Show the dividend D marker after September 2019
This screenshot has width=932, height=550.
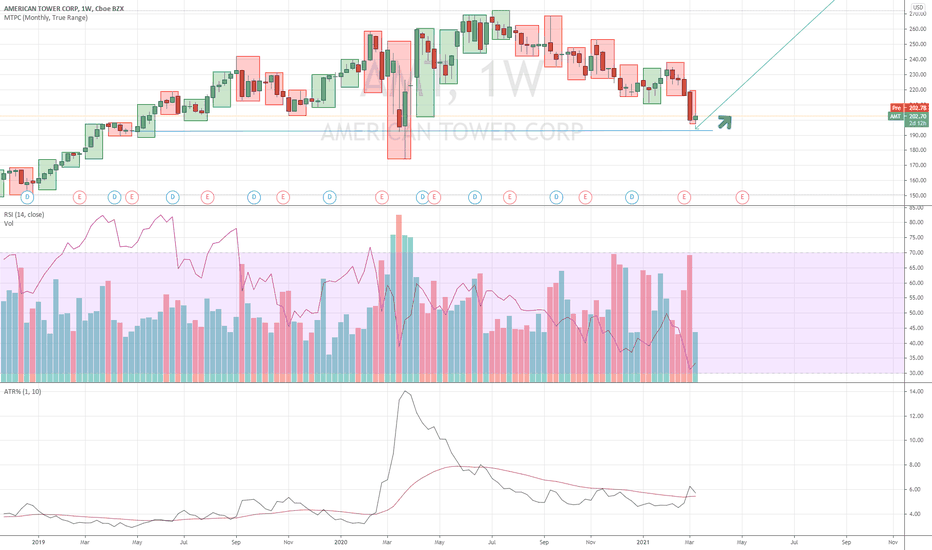coord(254,197)
